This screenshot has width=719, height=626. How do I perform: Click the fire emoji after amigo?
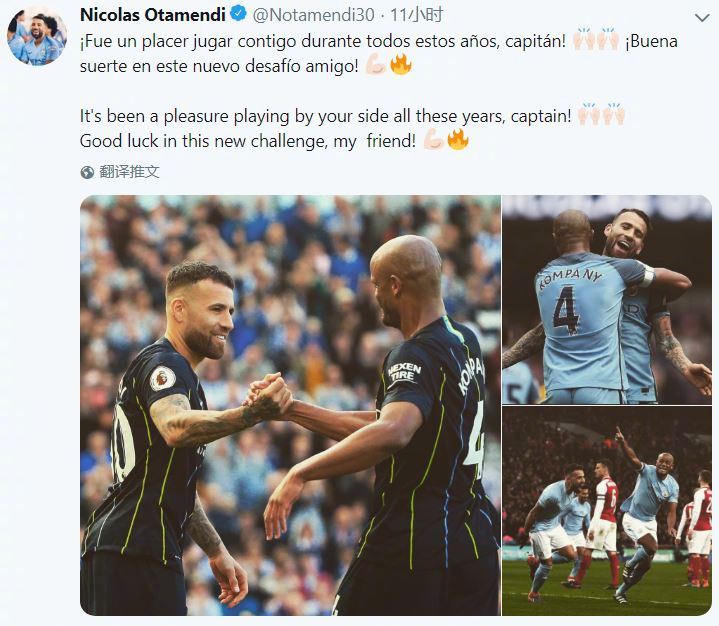[x=401, y=64]
